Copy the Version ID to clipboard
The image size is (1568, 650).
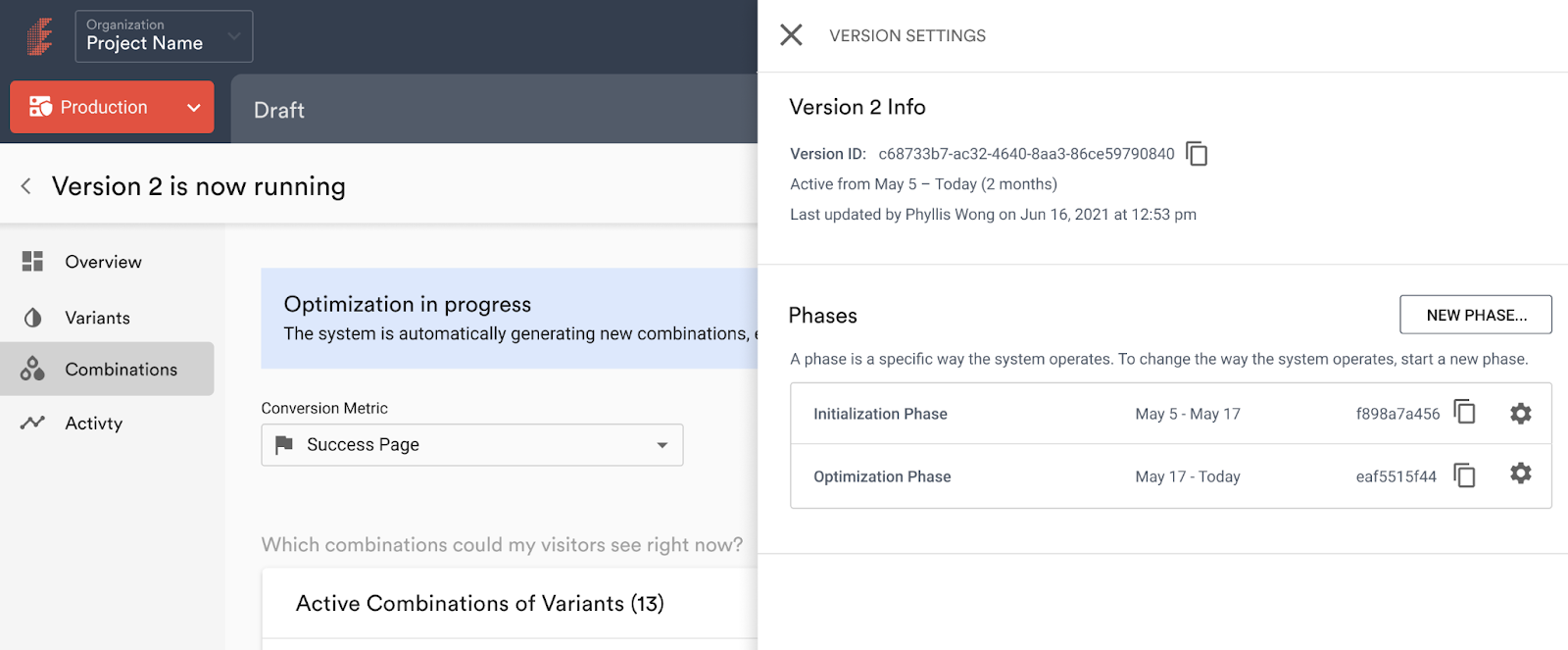[1197, 154]
